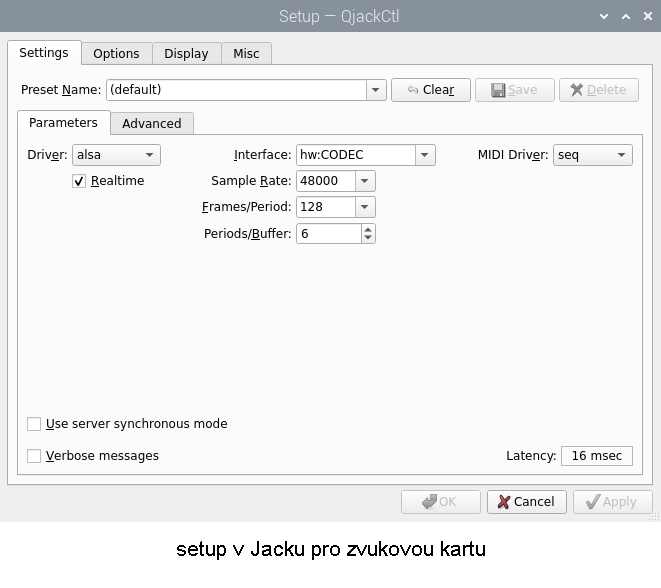Click the Latency: label
The image size is (661, 588).
point(531,456)
